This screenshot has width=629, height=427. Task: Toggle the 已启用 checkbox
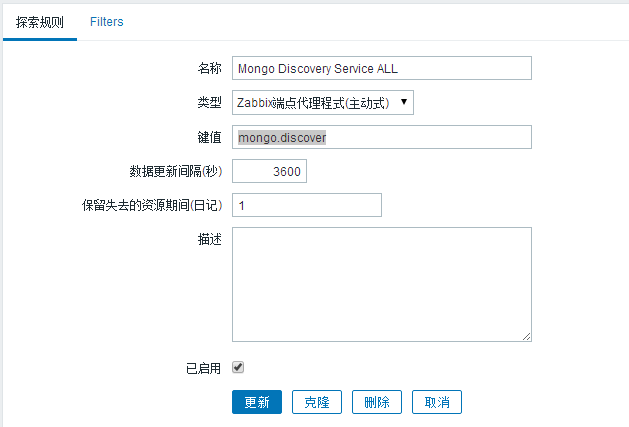[238, 367]
